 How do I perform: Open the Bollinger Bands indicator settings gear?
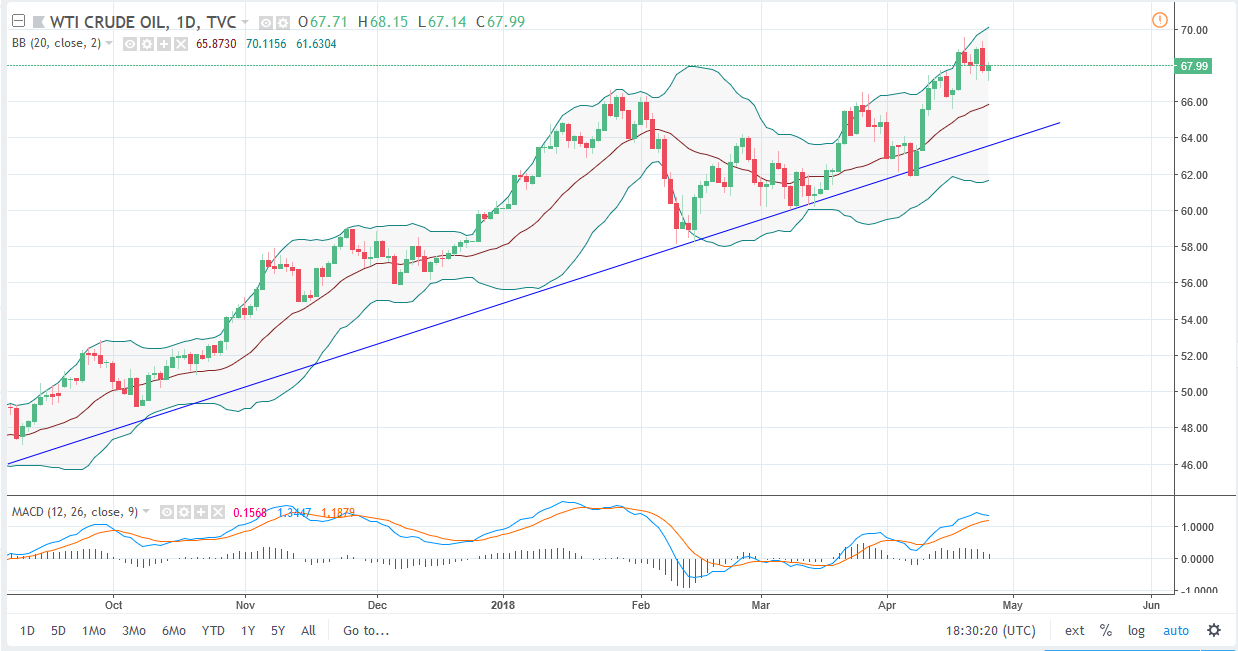[x=147, y=44]
